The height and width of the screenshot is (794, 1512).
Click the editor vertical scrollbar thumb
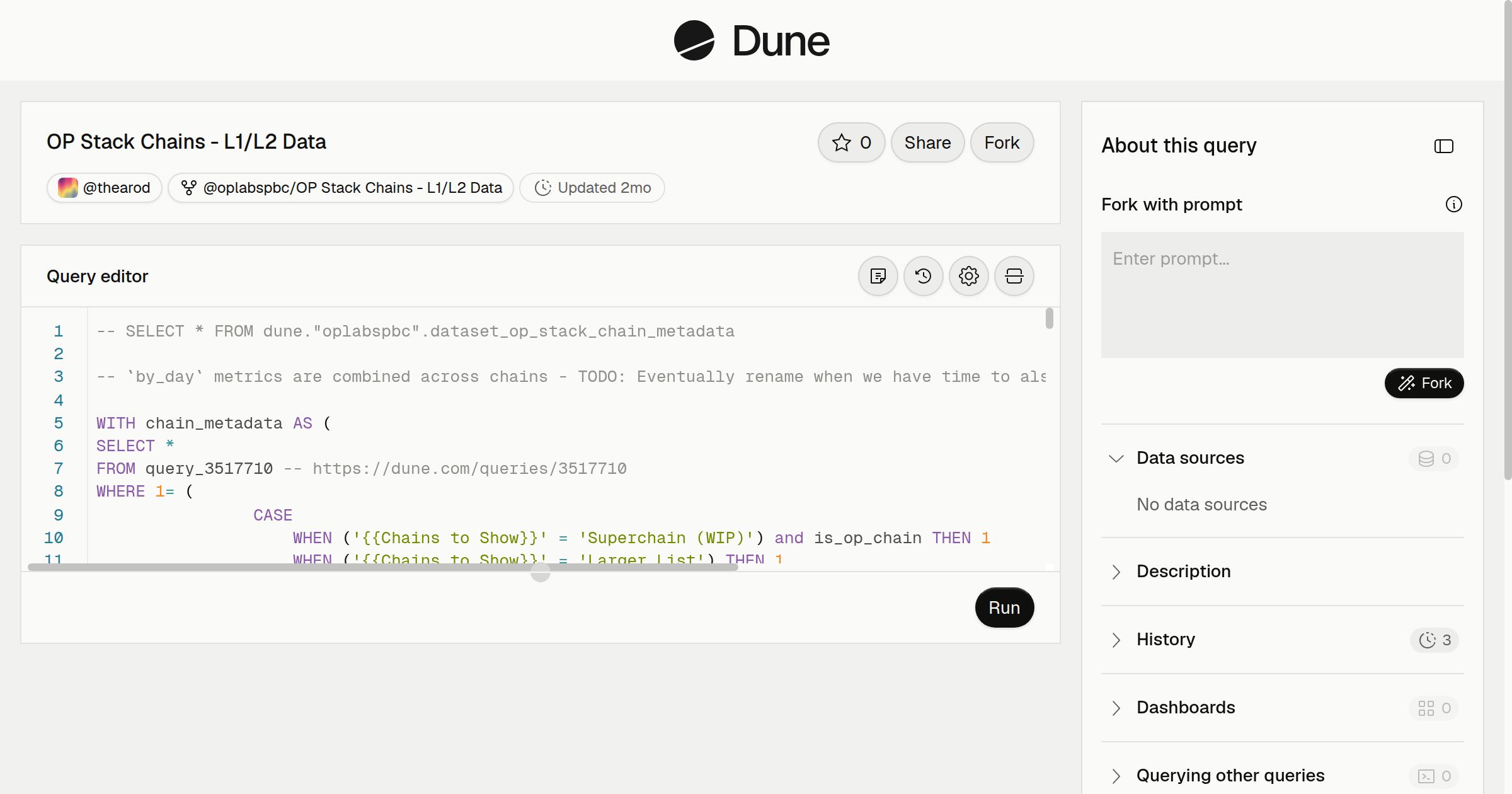coord(1049,318)
